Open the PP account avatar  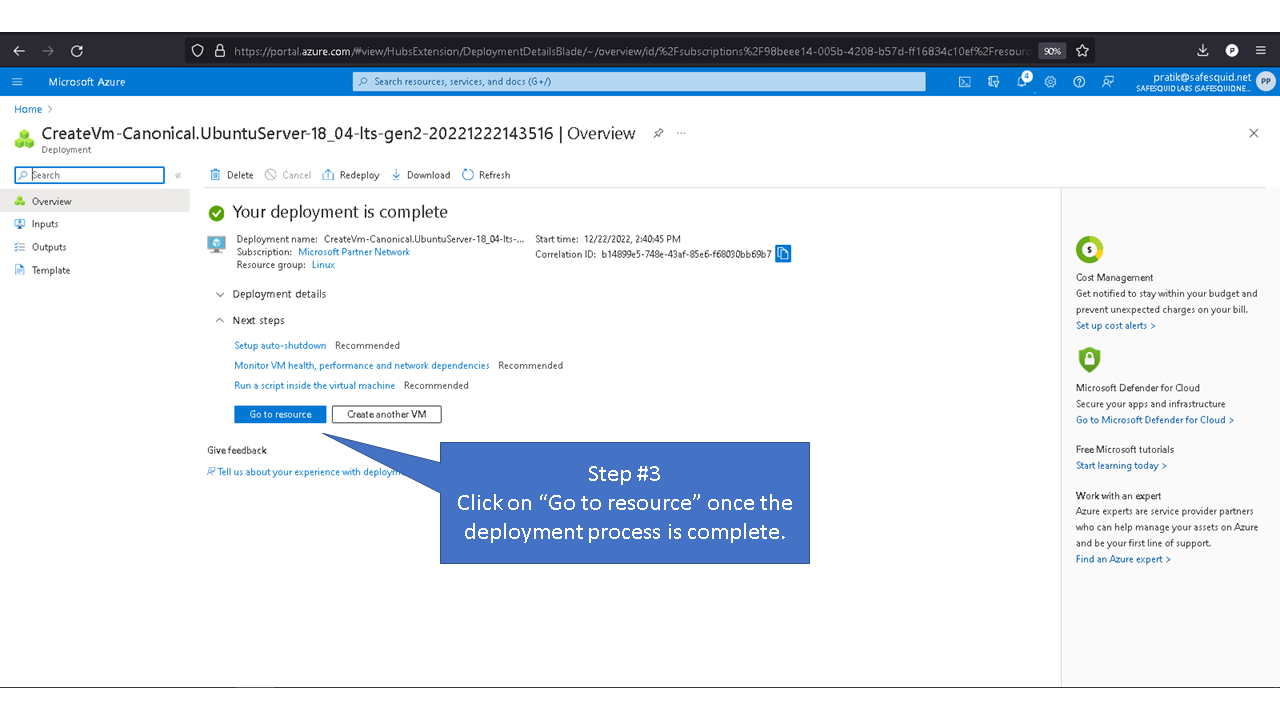(x=1265, y=82)
